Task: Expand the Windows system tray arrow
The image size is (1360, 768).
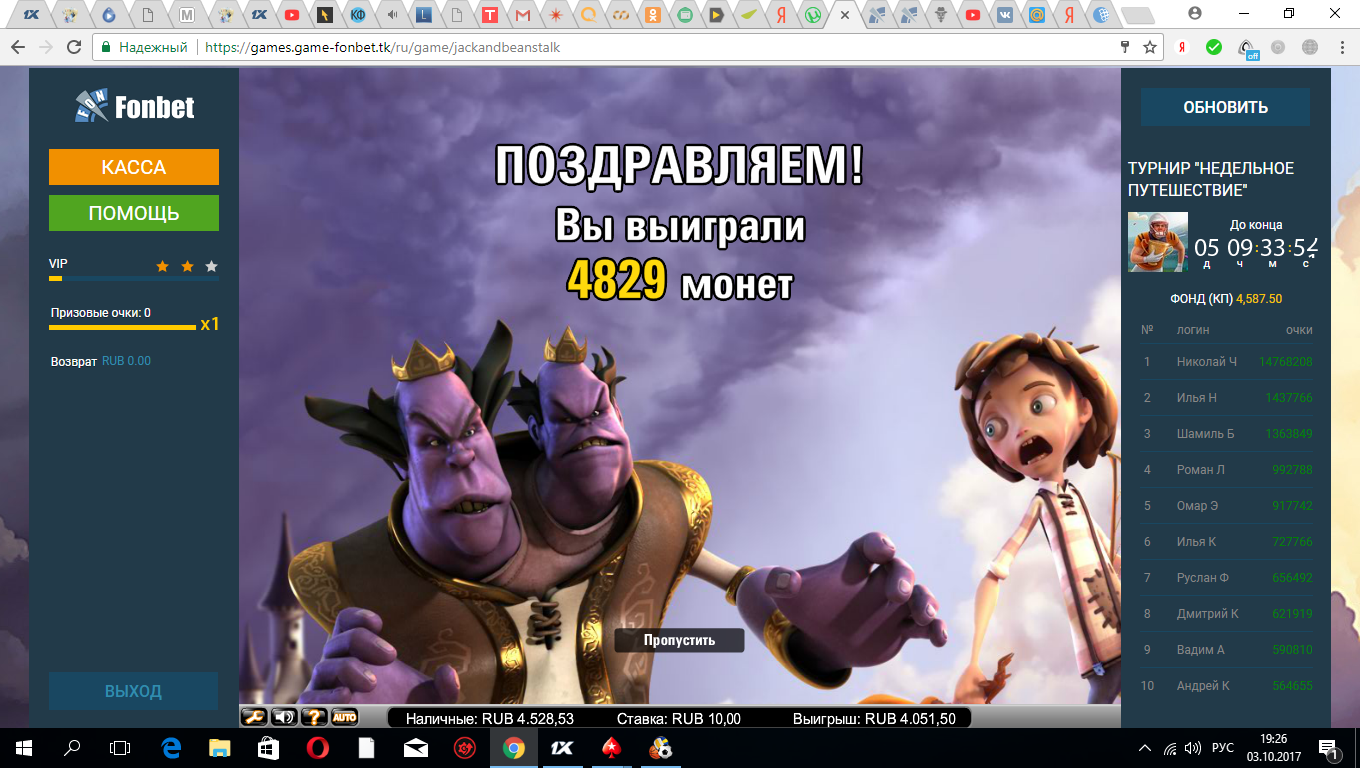Action: coord(1144,746)
